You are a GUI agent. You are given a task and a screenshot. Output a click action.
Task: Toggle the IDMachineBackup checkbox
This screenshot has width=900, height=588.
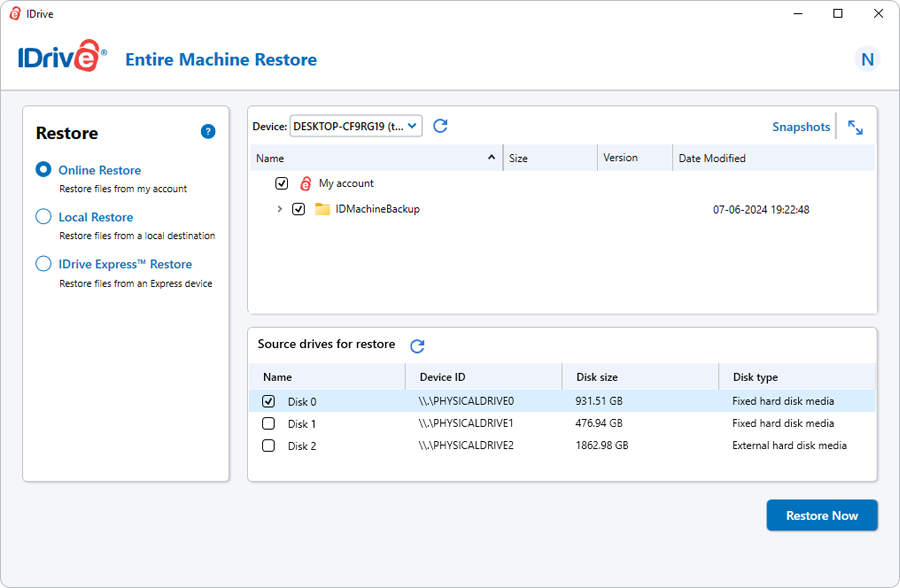[298, 210]
